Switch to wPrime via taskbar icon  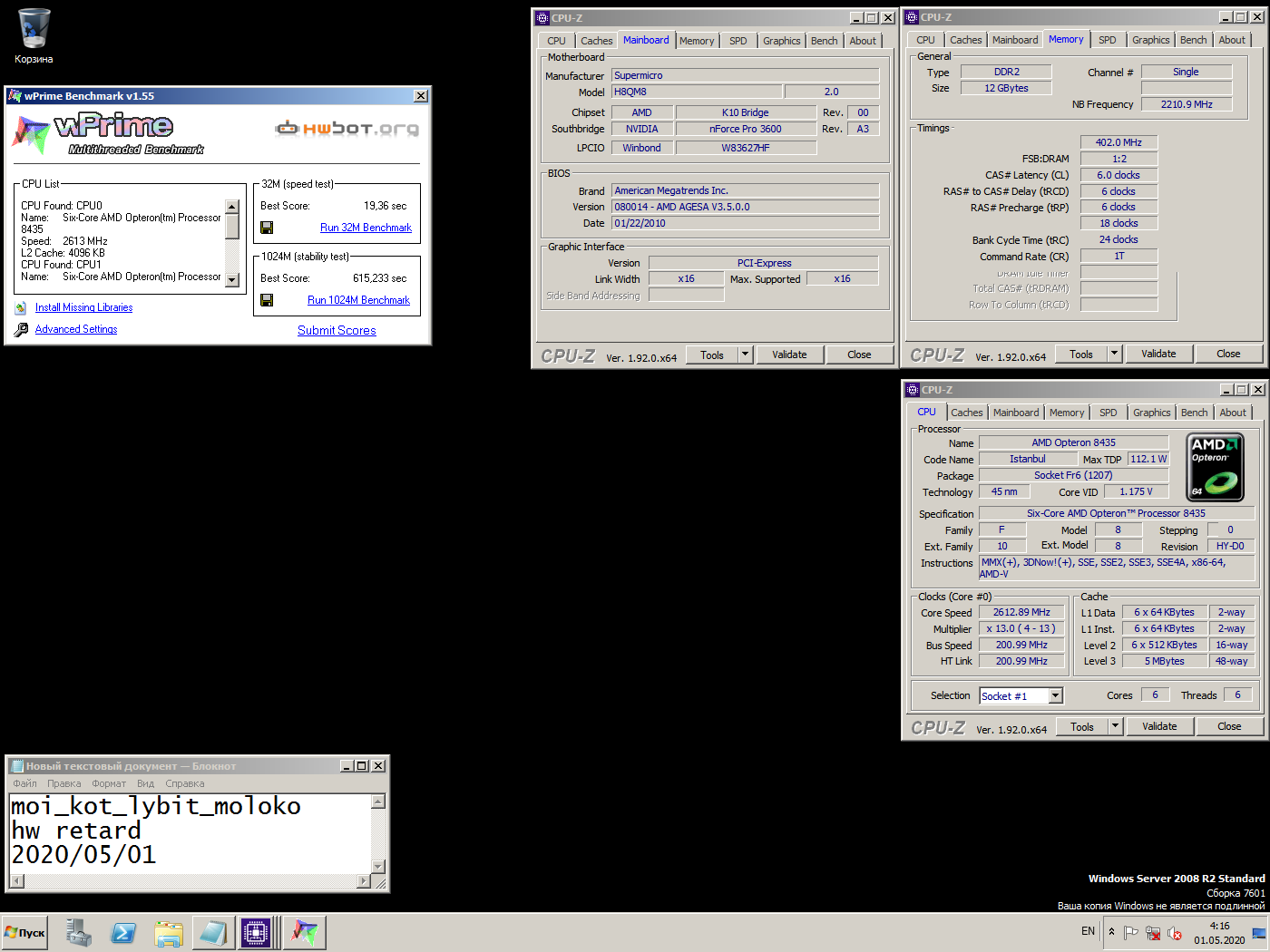[x=304, y=932]
